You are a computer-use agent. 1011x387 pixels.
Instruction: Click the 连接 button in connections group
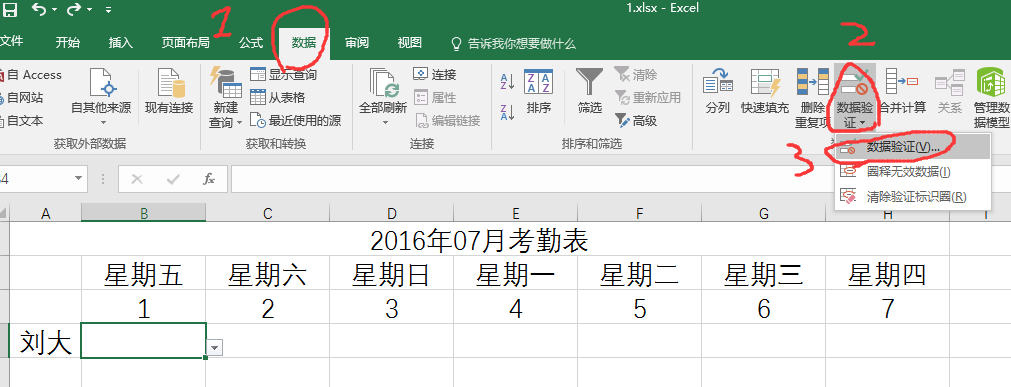tap(435, 75)
